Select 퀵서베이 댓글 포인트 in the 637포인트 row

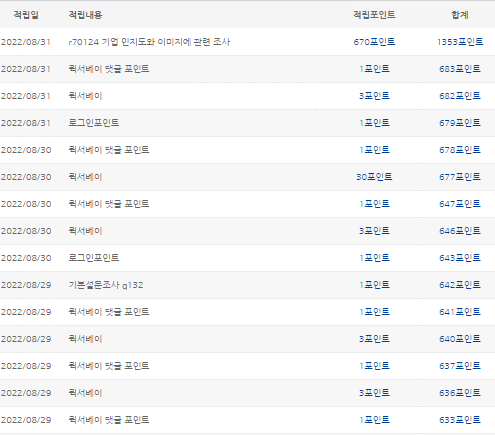[109, 366]
